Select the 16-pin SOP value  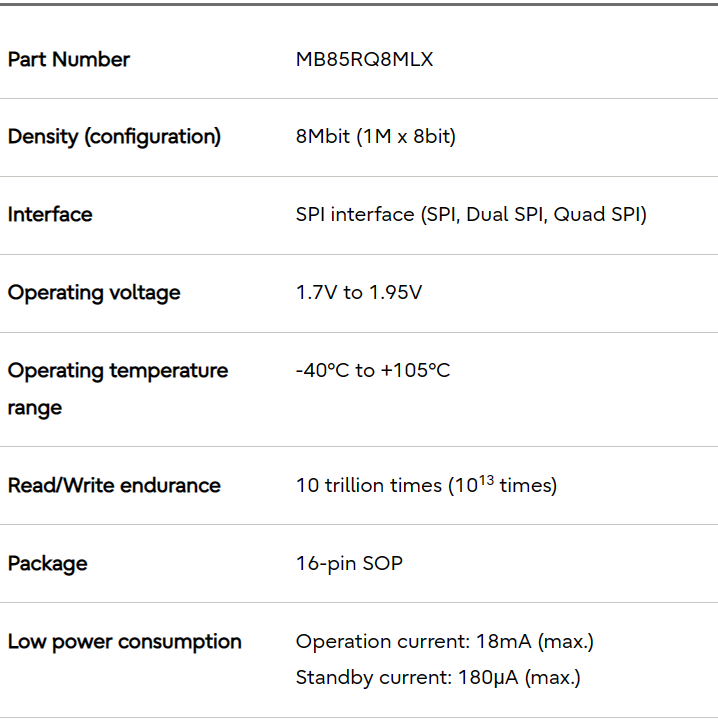pyautogui.click(x=349, y=564)
